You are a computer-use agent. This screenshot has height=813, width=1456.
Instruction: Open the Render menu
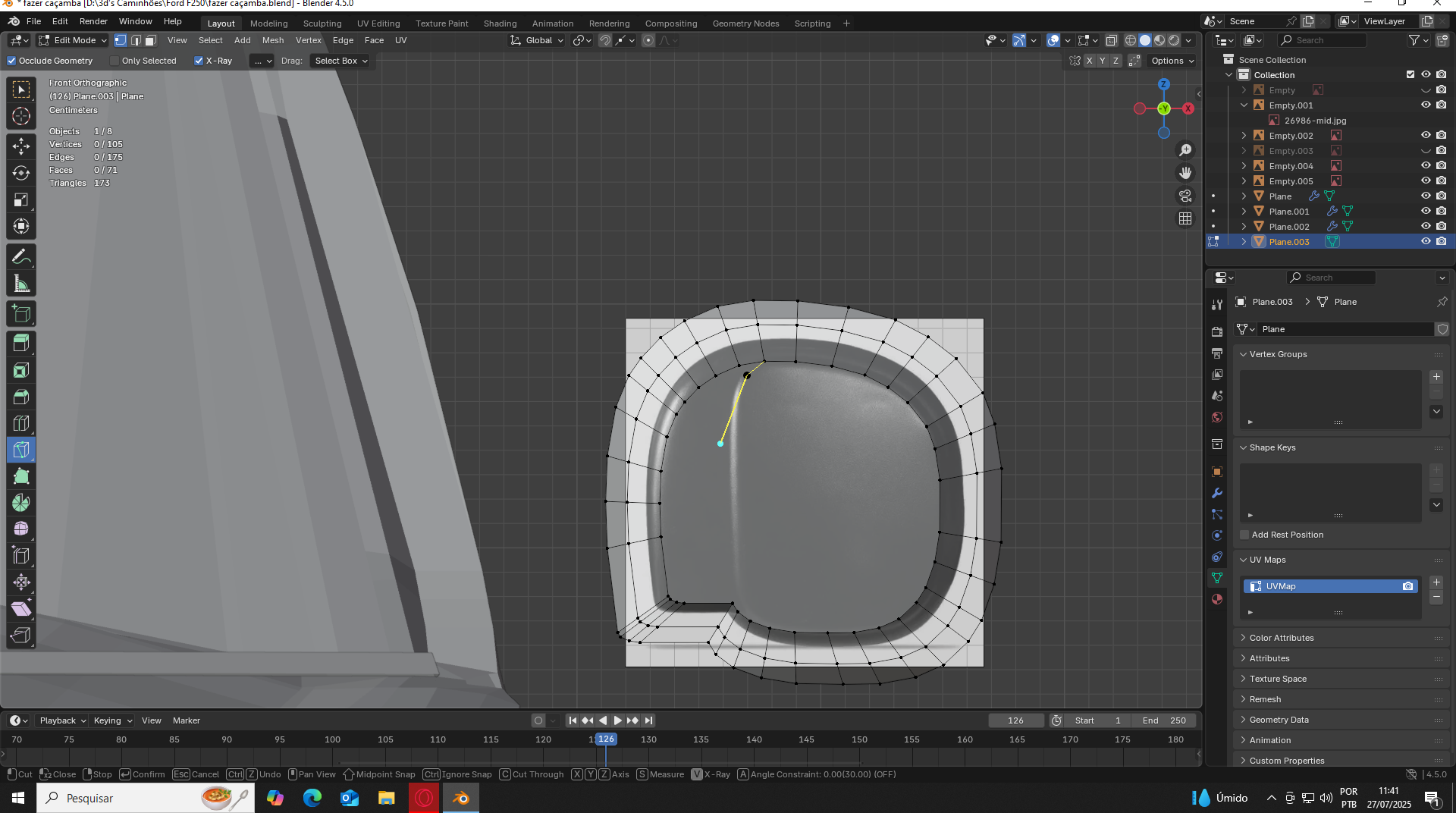(93, 21)
